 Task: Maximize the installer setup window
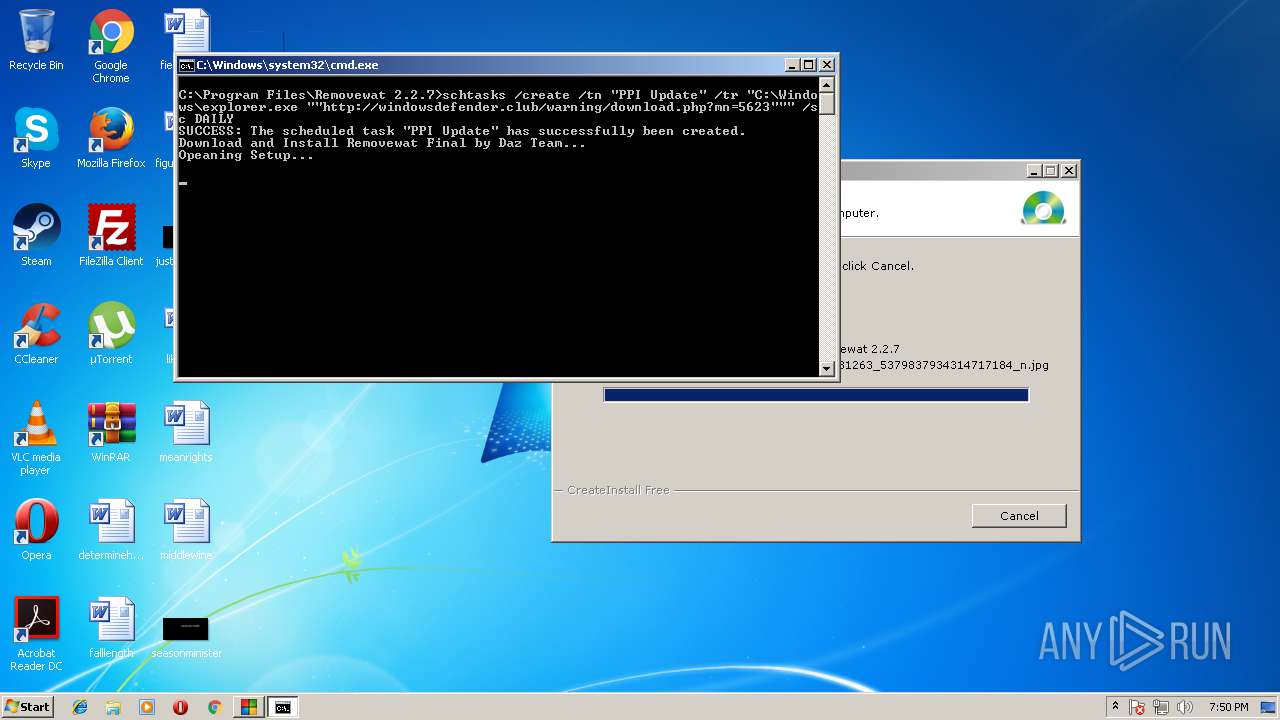[1051, 171]
